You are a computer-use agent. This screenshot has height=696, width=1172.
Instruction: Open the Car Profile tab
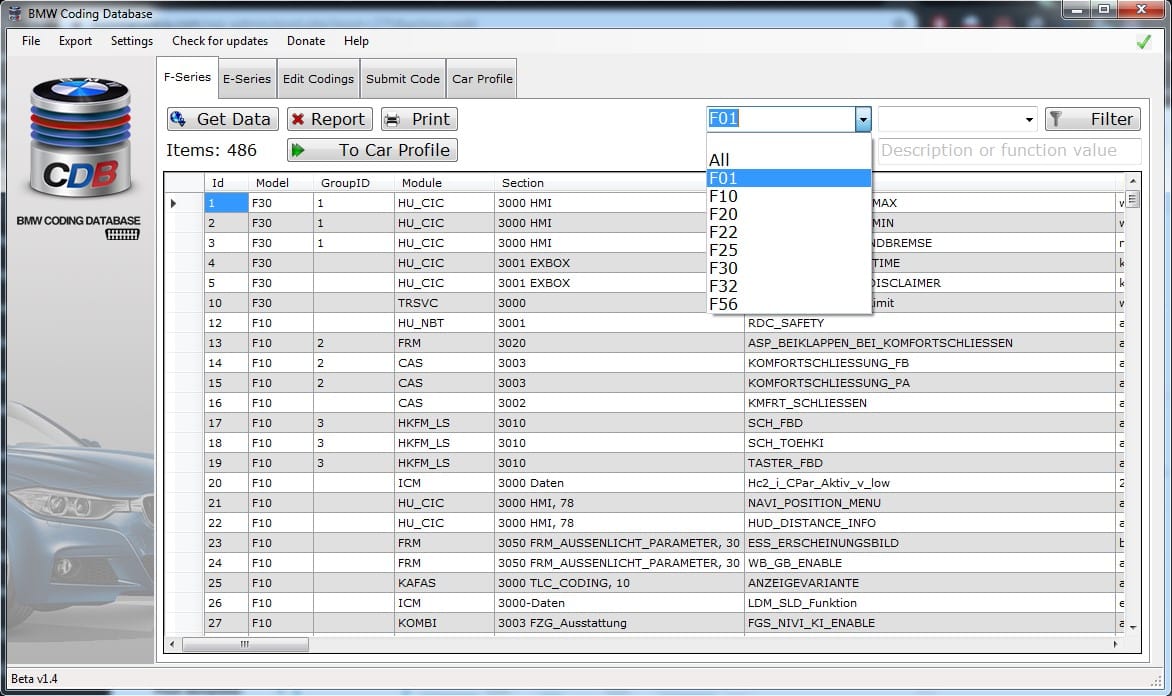click(482, 78)
